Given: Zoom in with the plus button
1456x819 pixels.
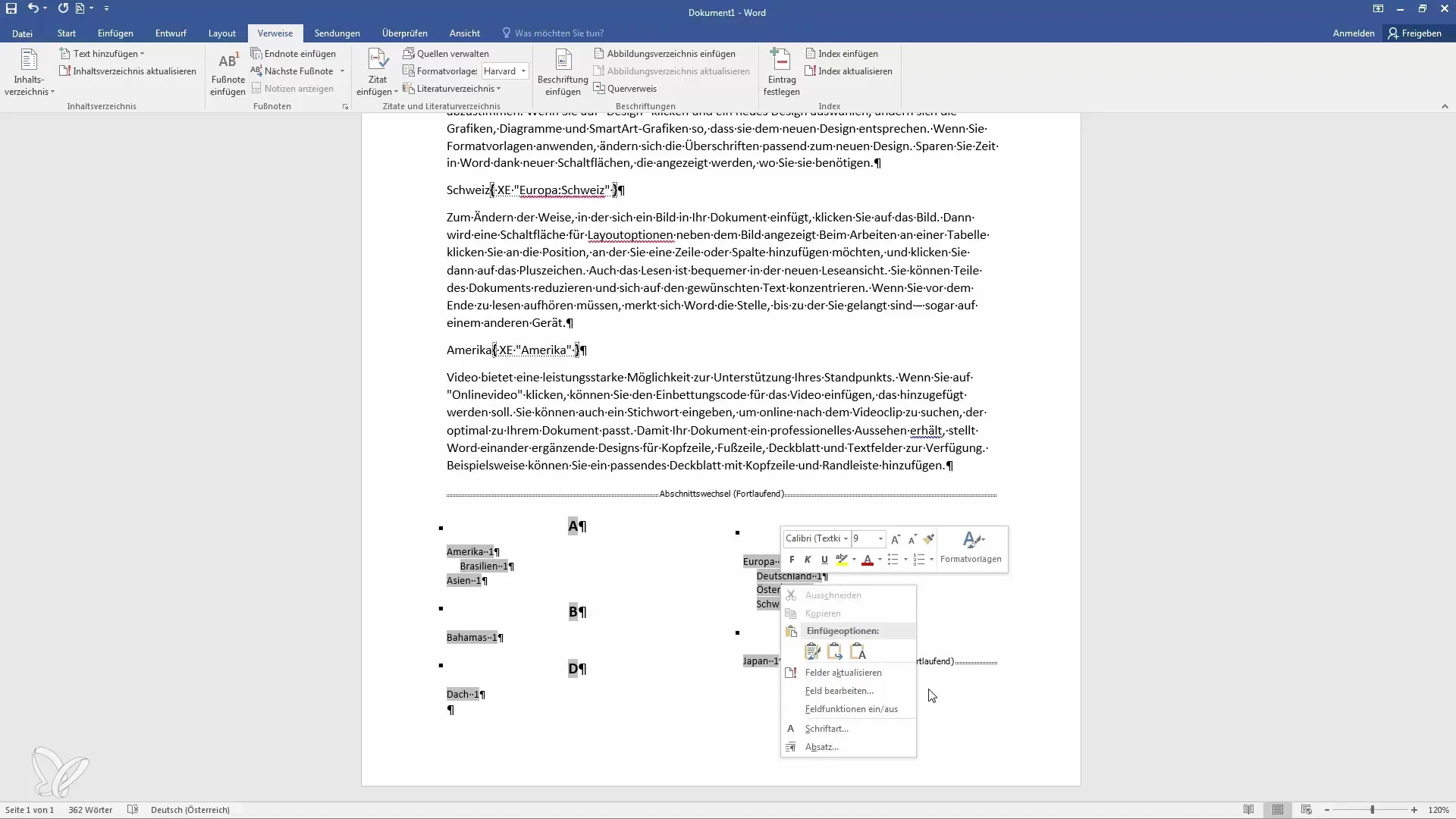Looking at the screenshot, I should 1414,810.
